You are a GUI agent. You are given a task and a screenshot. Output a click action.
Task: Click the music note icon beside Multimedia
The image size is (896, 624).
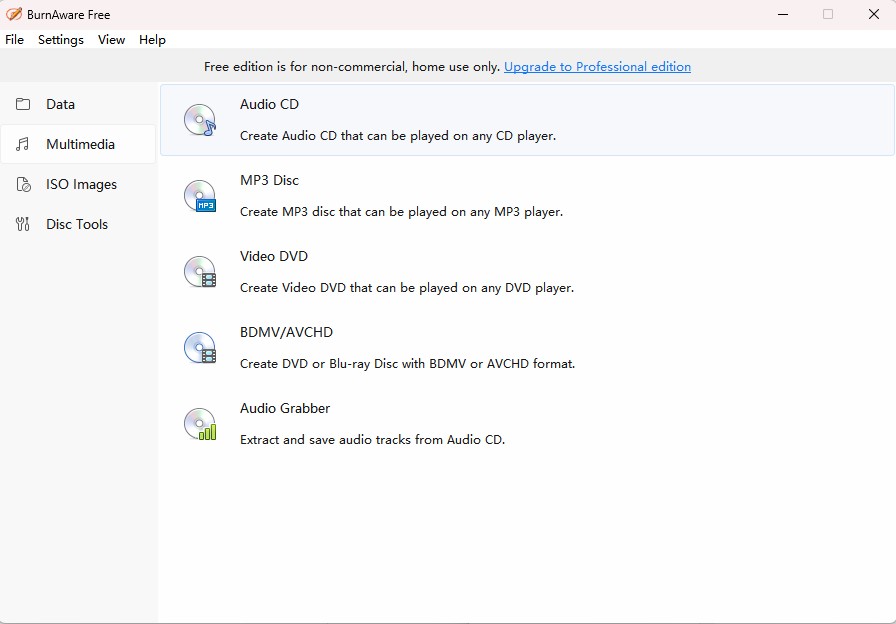(22, 144)
